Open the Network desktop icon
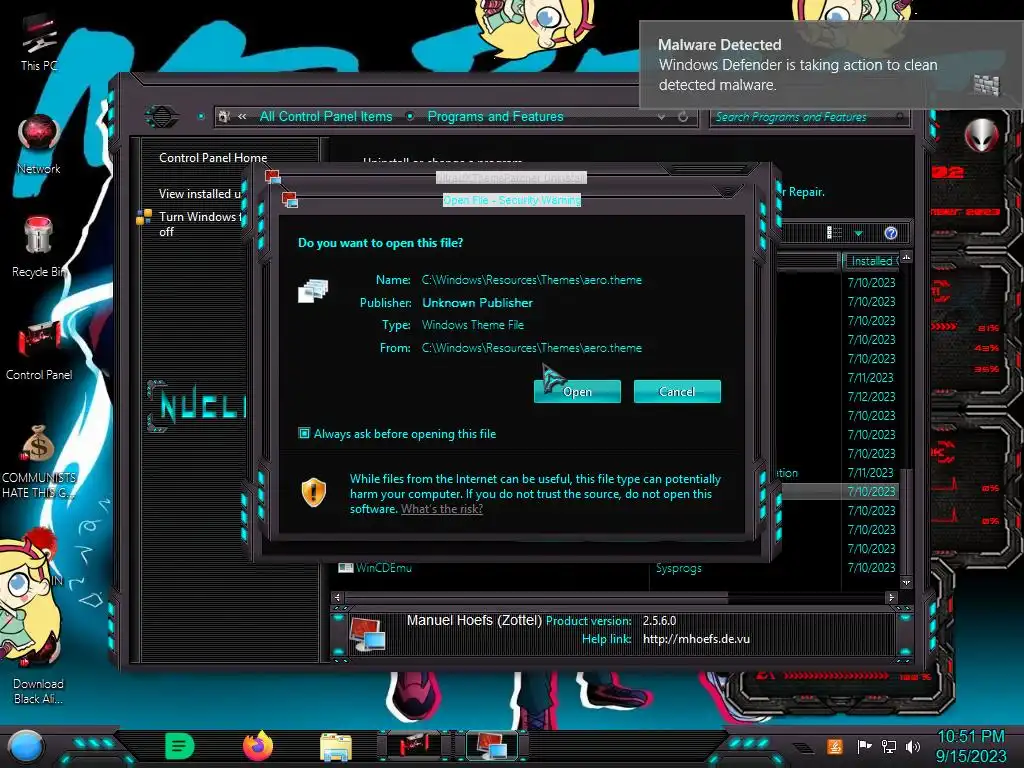 tap(39, 144)
